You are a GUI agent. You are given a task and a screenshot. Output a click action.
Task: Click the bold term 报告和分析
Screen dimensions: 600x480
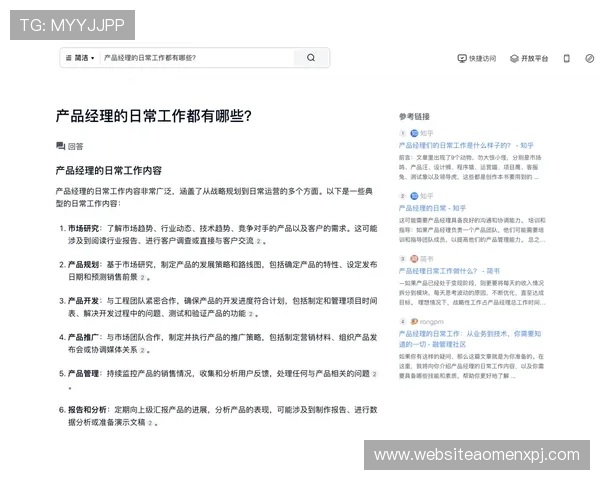point(87,410)
